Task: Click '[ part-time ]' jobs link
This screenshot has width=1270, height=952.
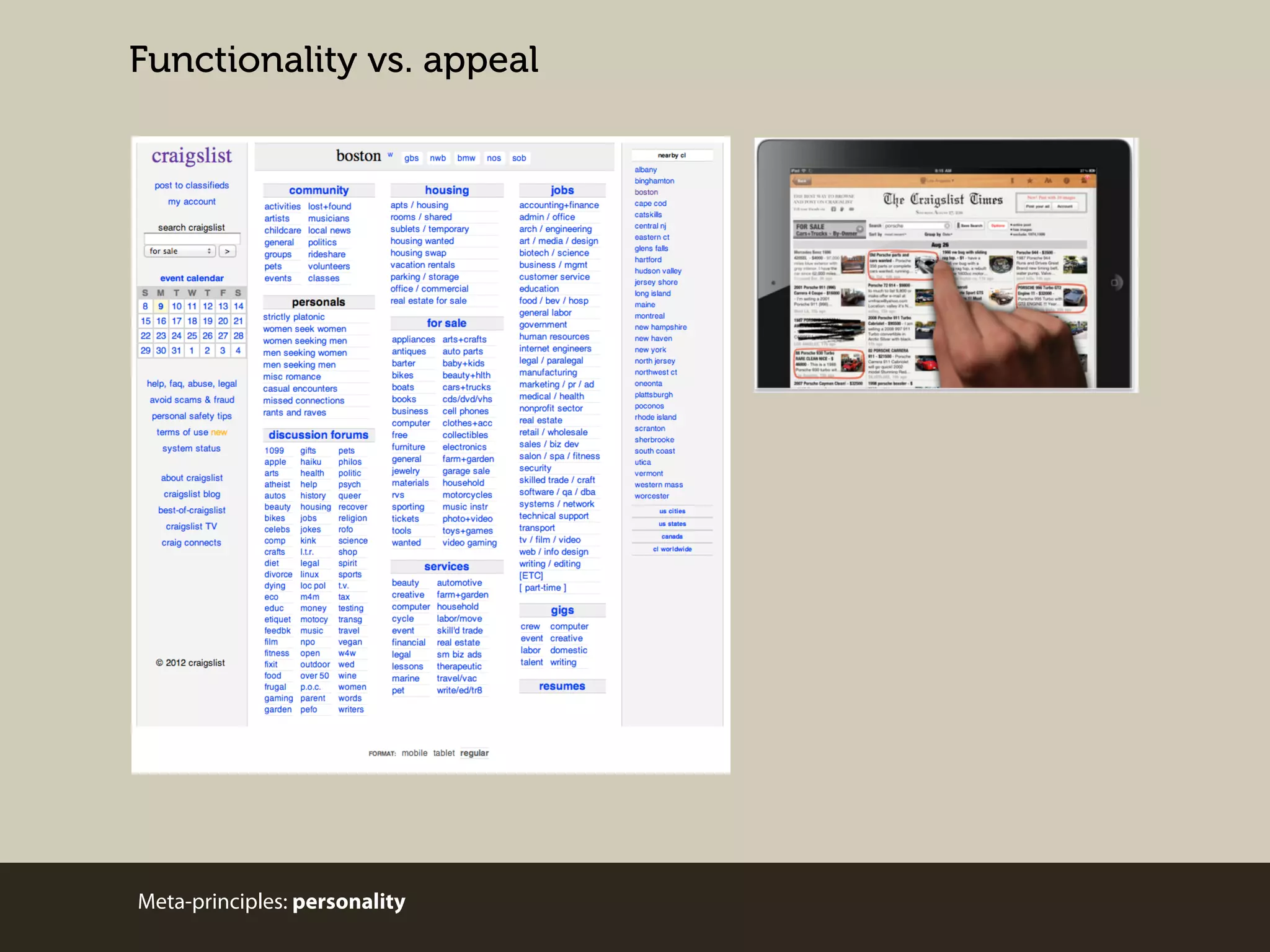Action: (543, 588)
